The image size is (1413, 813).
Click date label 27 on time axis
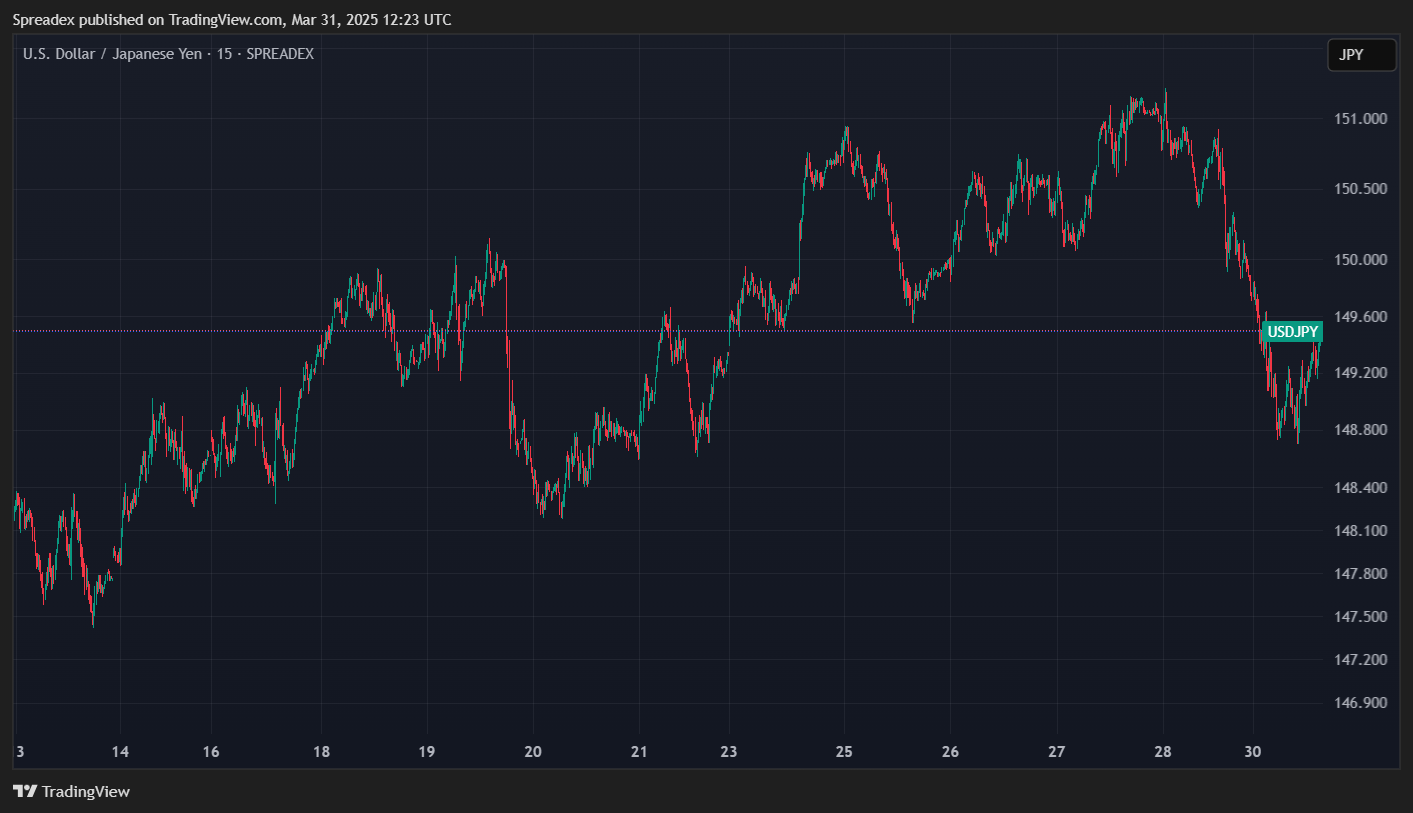[1058, 752]
